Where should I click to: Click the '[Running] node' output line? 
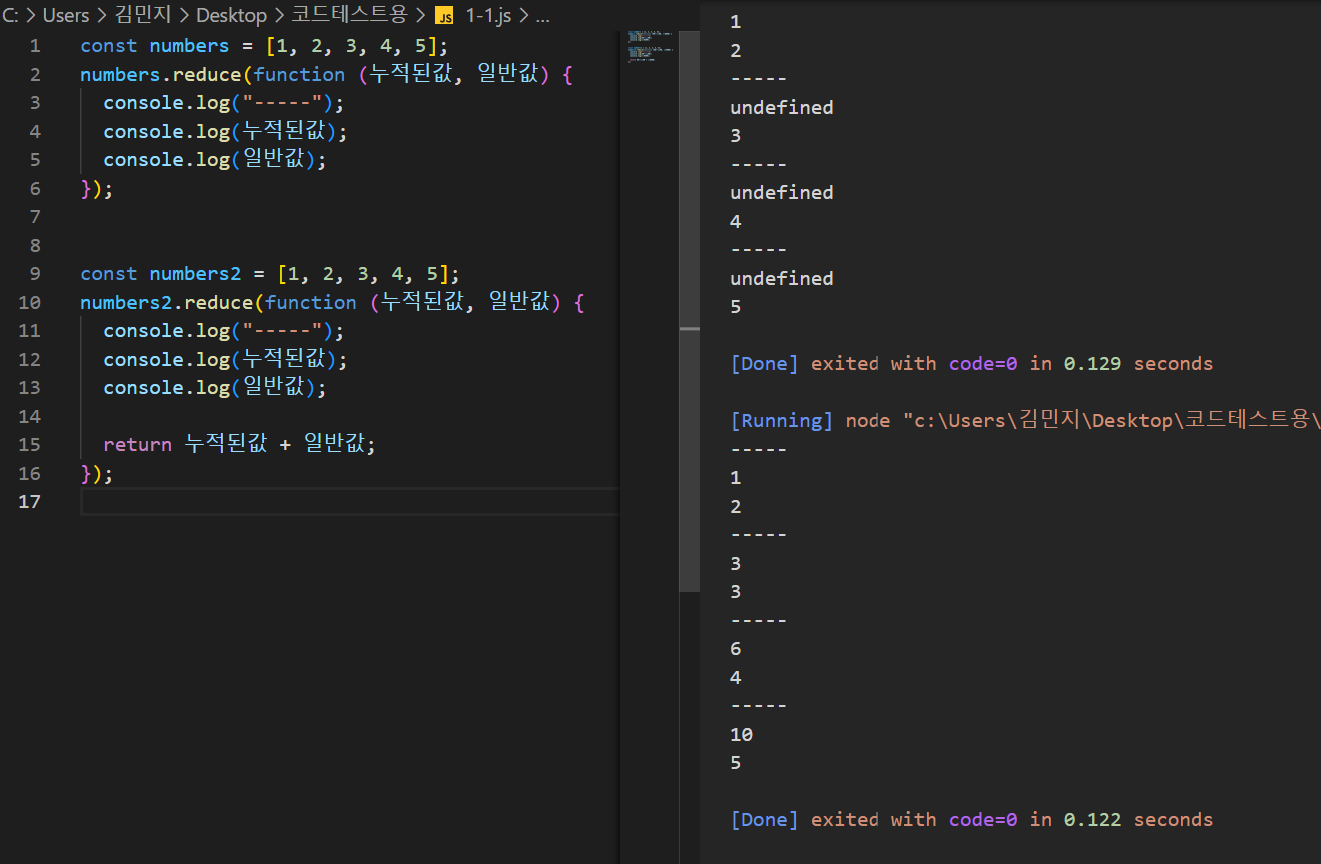click(x=1025, y=421)
